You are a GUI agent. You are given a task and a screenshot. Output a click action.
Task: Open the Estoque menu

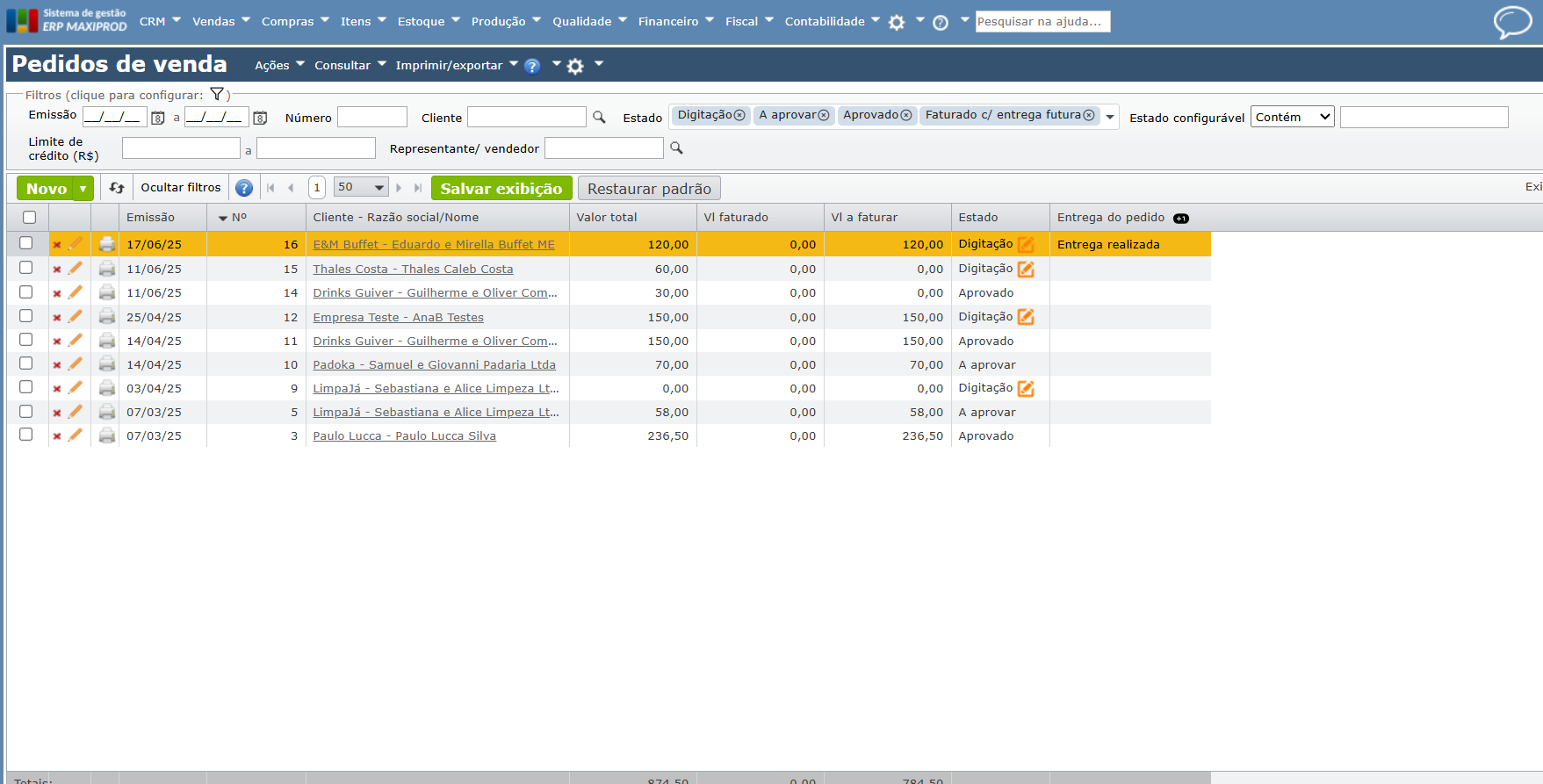(429, 21)
